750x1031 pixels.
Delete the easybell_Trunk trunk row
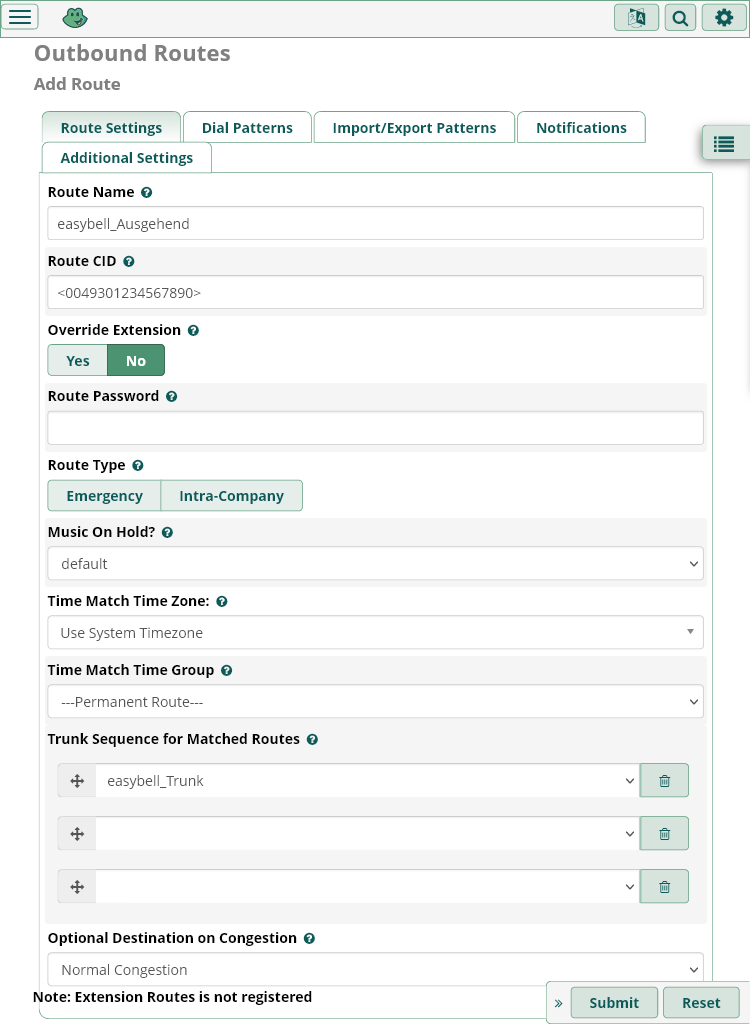point(664,781)
